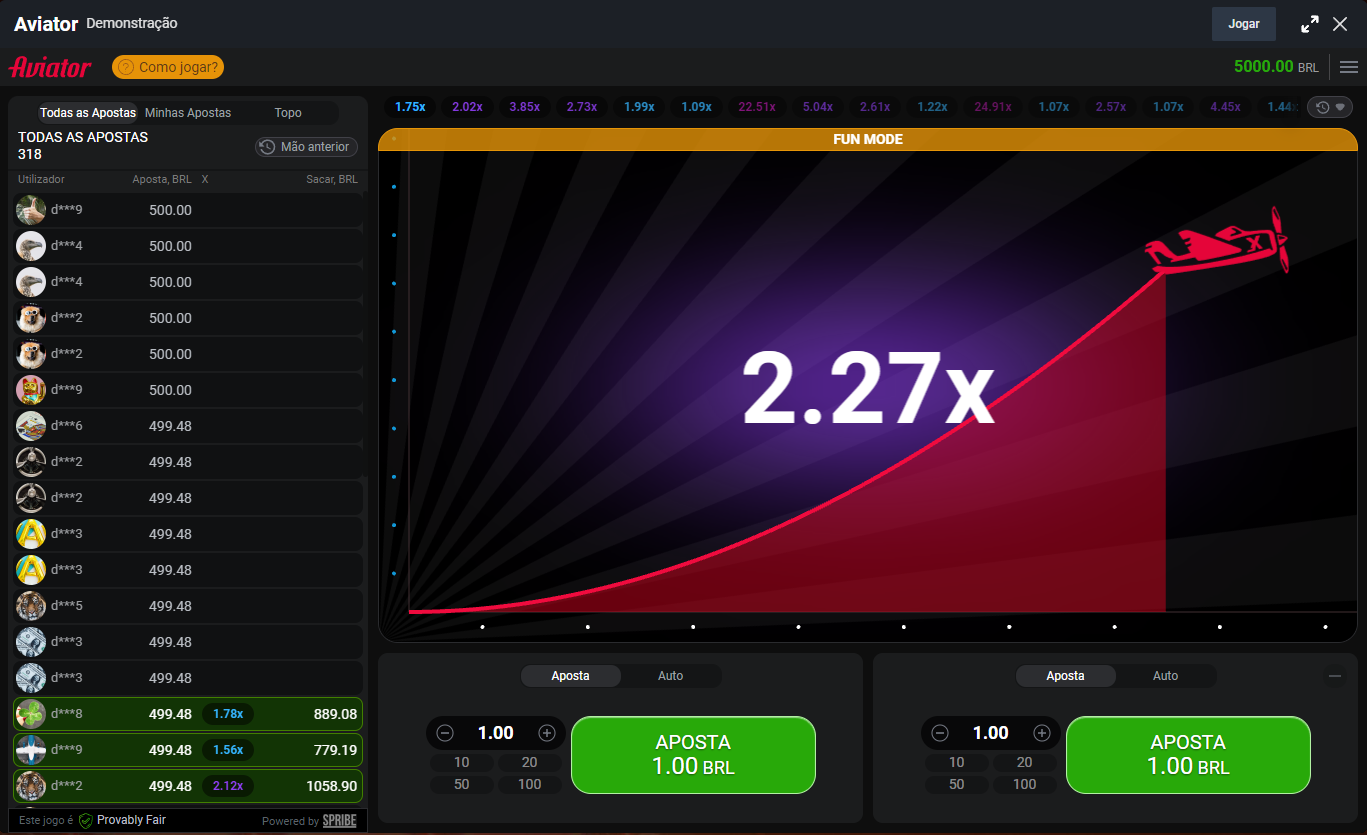The width and height of the screenshot is (1367, 835).
Task: Place bet with left APOSTA button
Action: [693, 755]
